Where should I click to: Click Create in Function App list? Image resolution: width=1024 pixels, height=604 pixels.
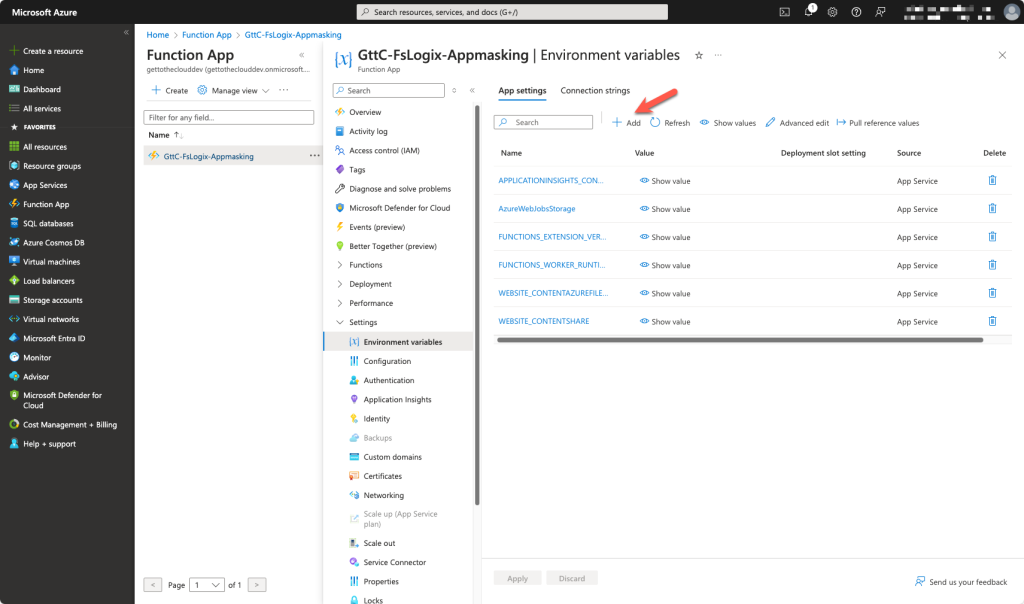click(x=170, y=91)
